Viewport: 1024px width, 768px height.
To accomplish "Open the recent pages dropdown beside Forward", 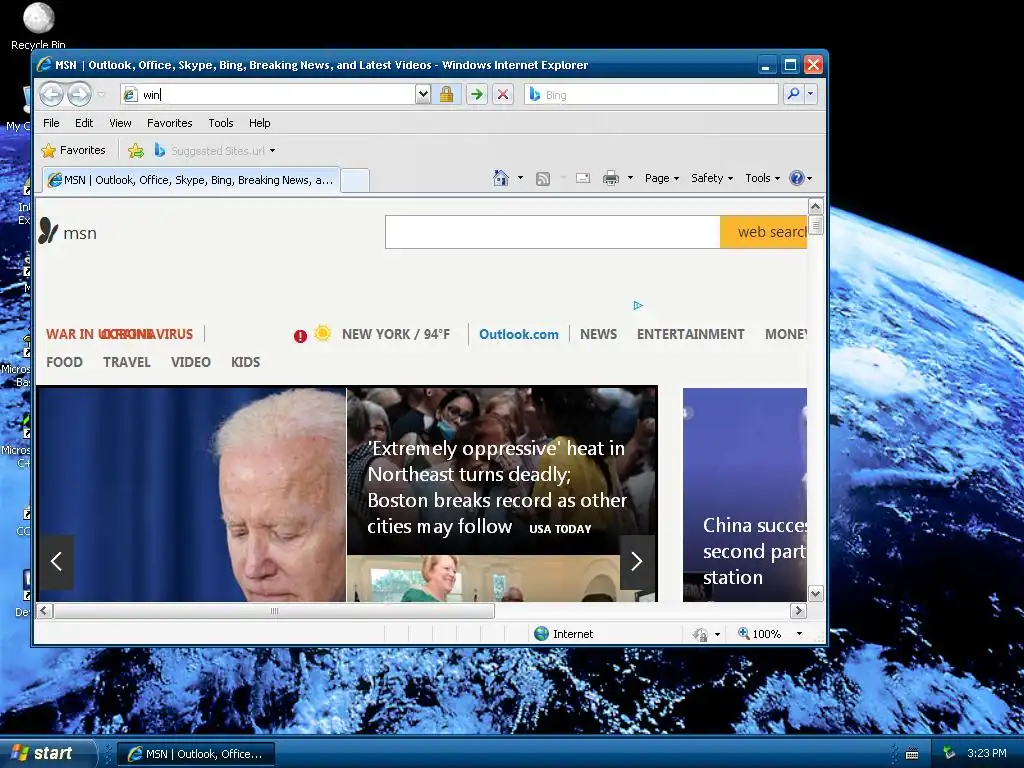I will (101, 95).
